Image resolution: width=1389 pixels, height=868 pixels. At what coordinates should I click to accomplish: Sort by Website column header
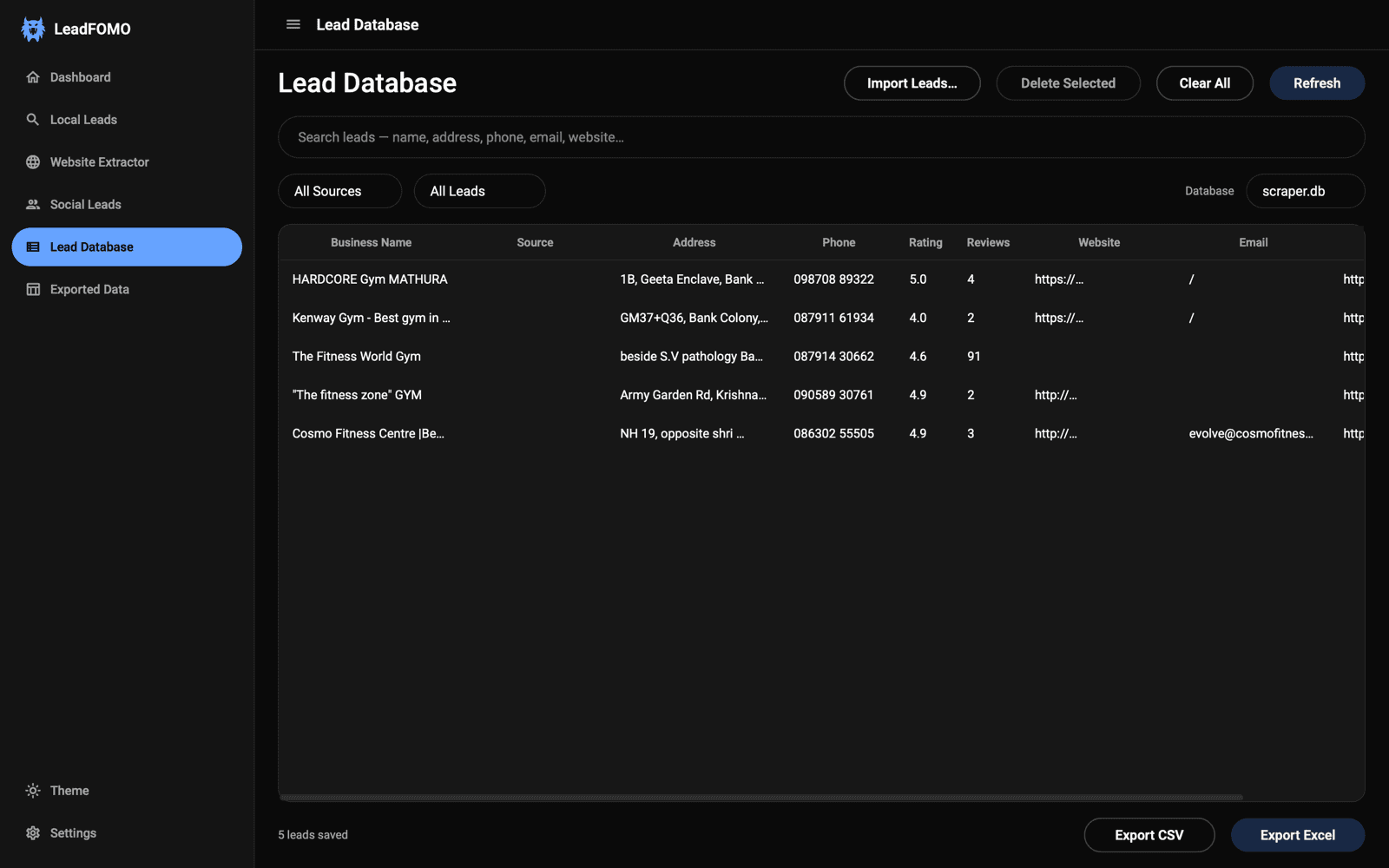click(1099, 243)
